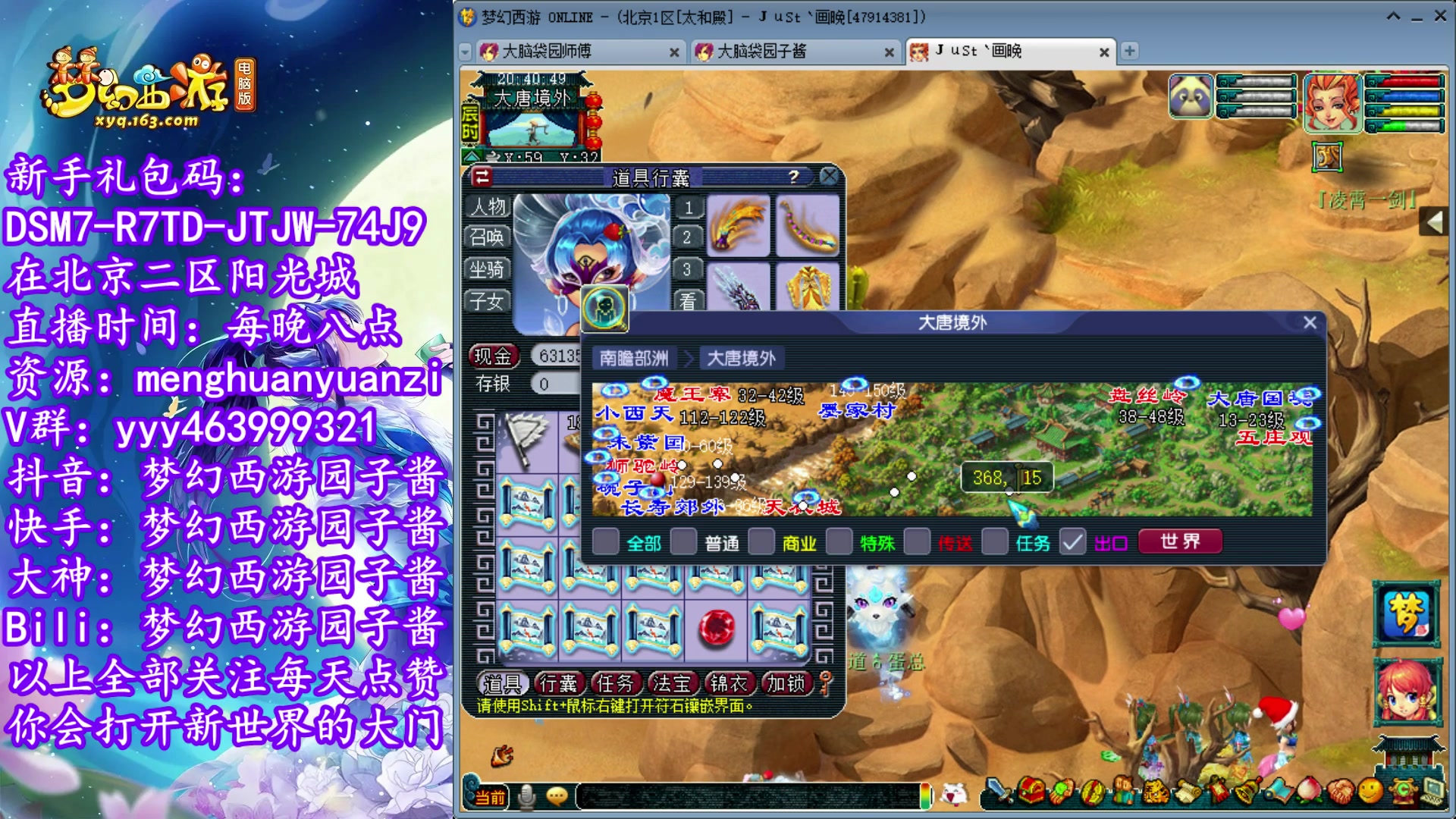Viewport: 1456px width, 819px height.
Task: Open the chat bubble icon
Action: pos(557,796)
